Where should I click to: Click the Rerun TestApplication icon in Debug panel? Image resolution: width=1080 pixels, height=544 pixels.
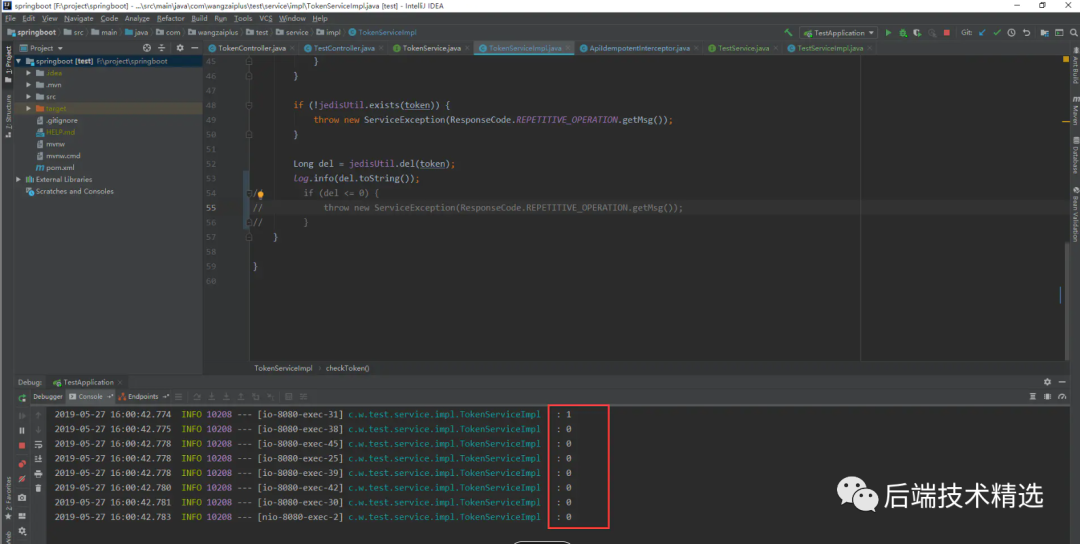click(22, 397)
